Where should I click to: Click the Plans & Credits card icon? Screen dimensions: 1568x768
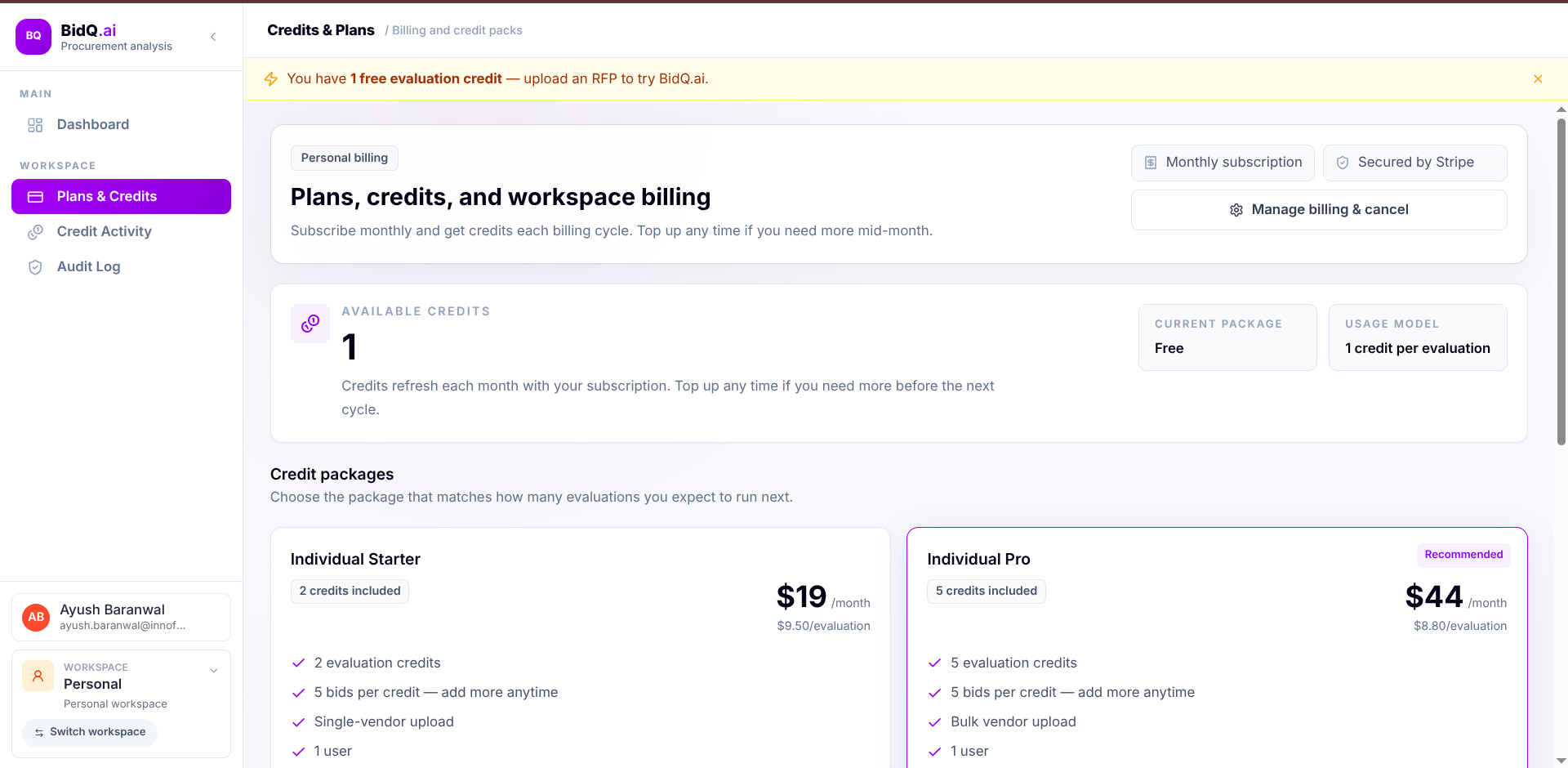35,197
